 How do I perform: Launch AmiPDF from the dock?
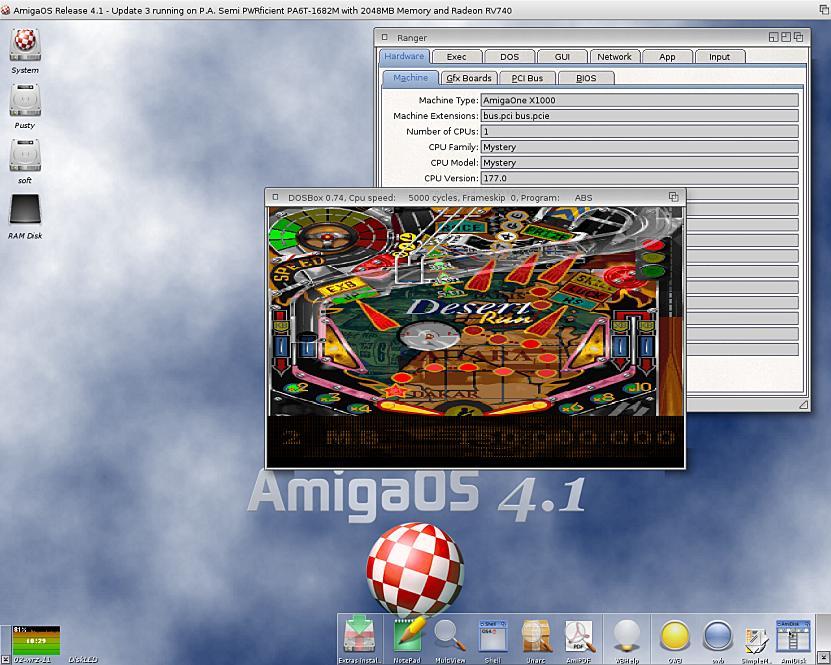coord(579,635)
